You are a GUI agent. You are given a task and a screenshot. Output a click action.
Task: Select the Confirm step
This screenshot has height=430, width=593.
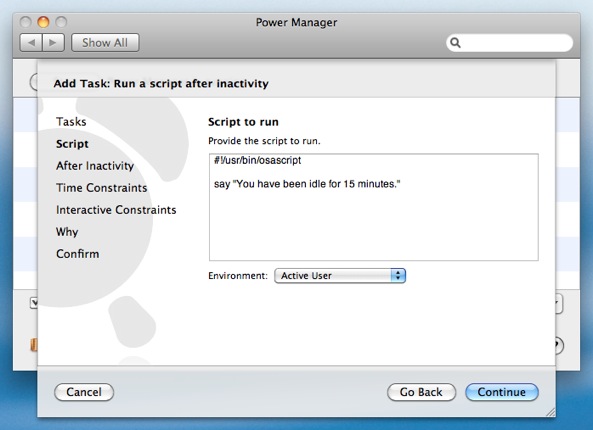click(x=78, y=254)
